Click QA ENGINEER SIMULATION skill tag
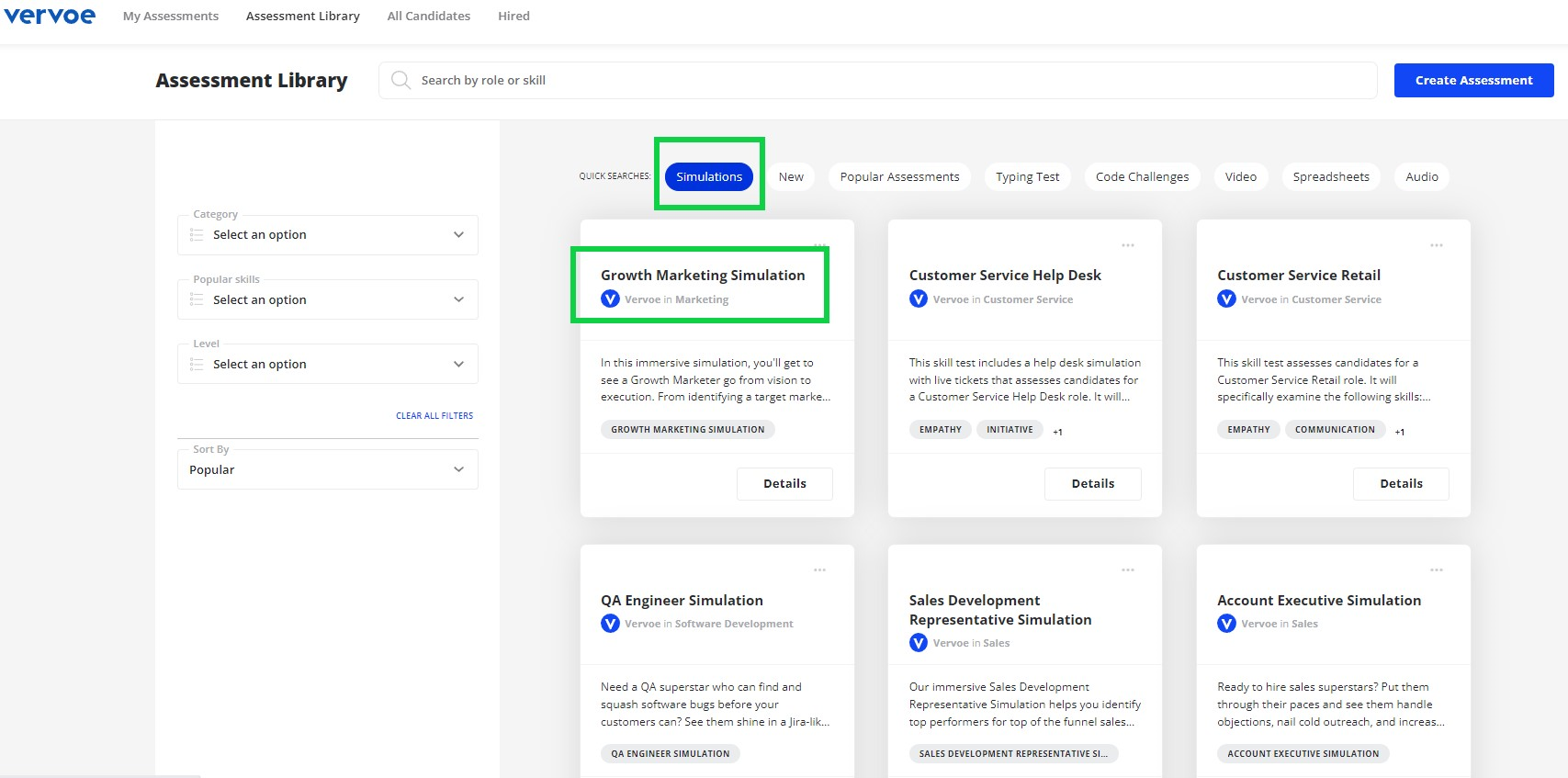1568x778 pixels. coord(671,753)
